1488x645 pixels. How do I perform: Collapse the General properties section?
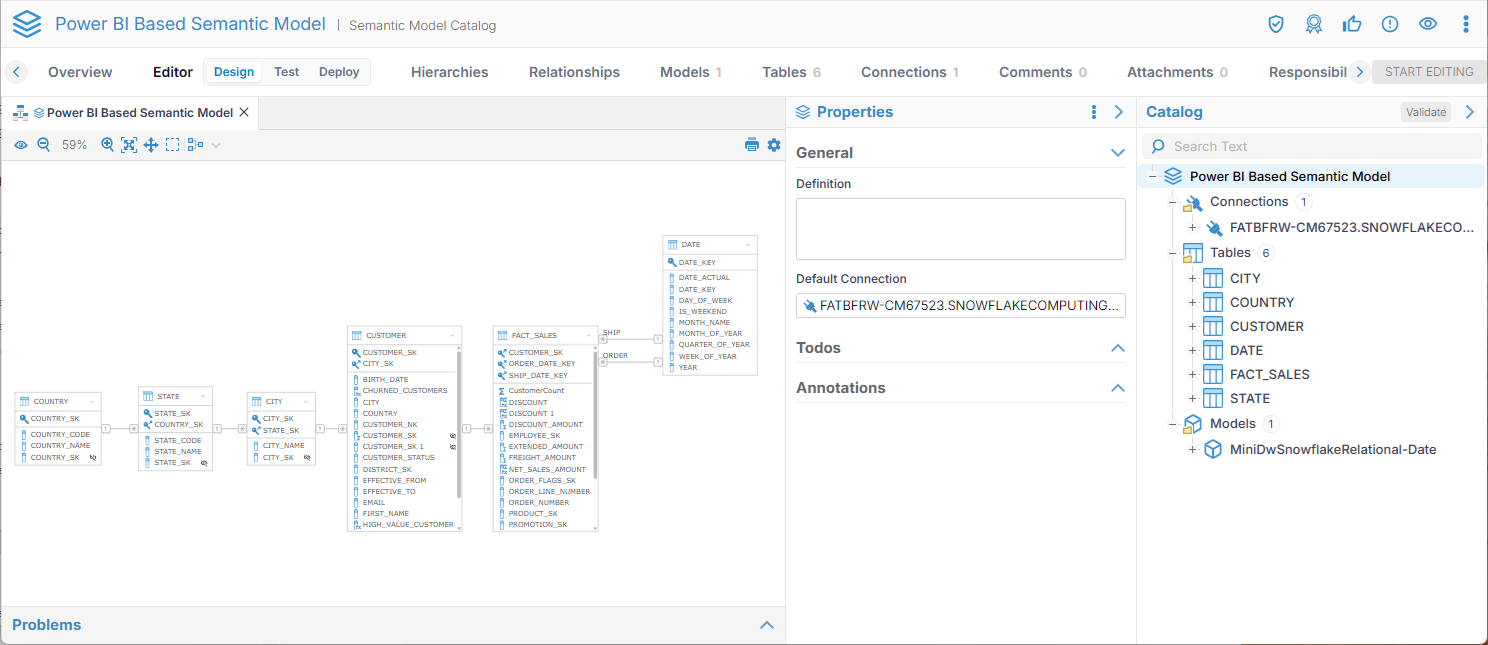(1118, 153)
